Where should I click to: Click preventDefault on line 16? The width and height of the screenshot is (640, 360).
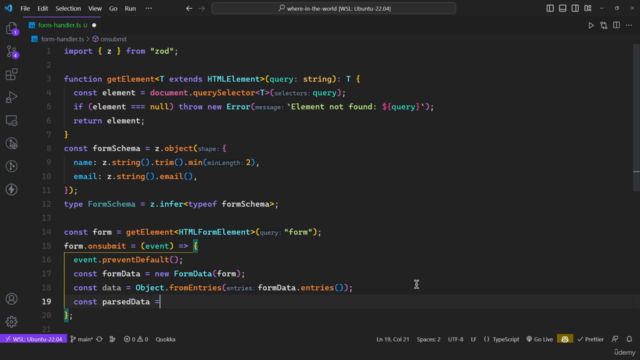tap(136, 260)
